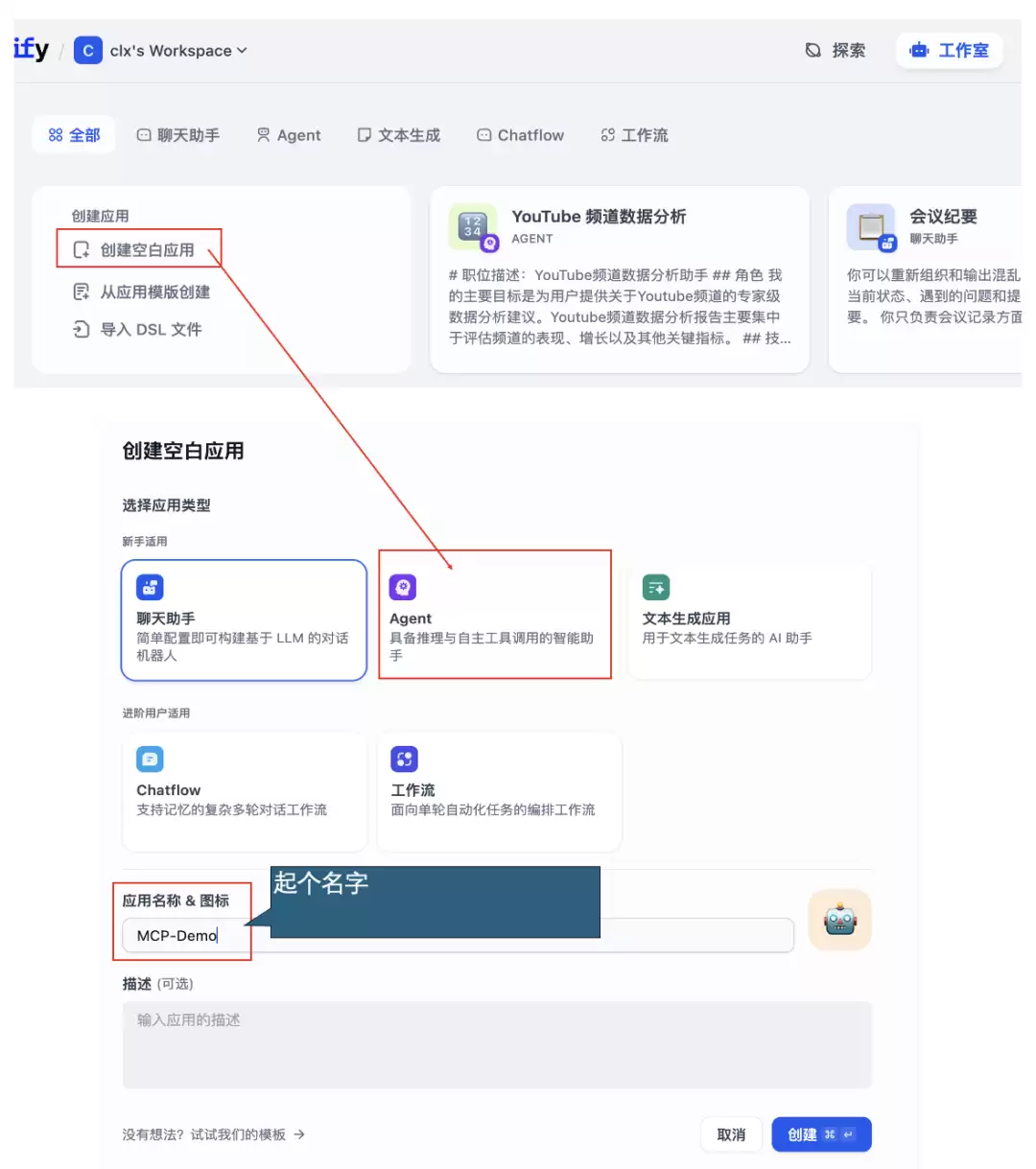Select the 聊天助手 application type card
This screenshot has width=1036, height=1169.
[245, 620]
